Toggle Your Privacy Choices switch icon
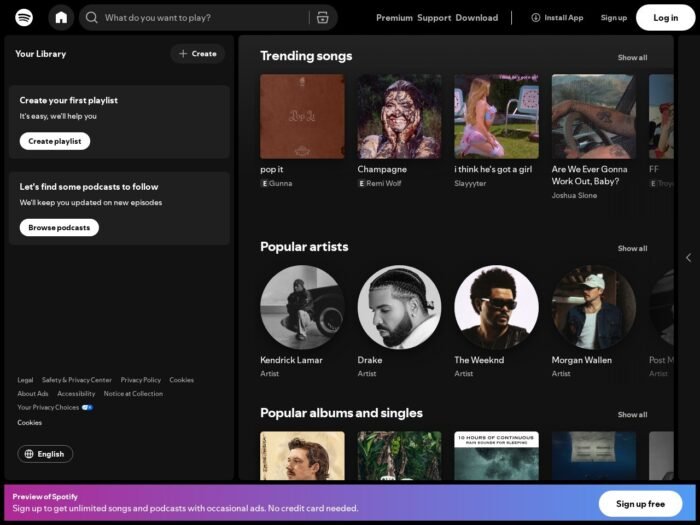The height and width of the screenshot is (525, 700). pyautogui.click(x=87, y=407)
